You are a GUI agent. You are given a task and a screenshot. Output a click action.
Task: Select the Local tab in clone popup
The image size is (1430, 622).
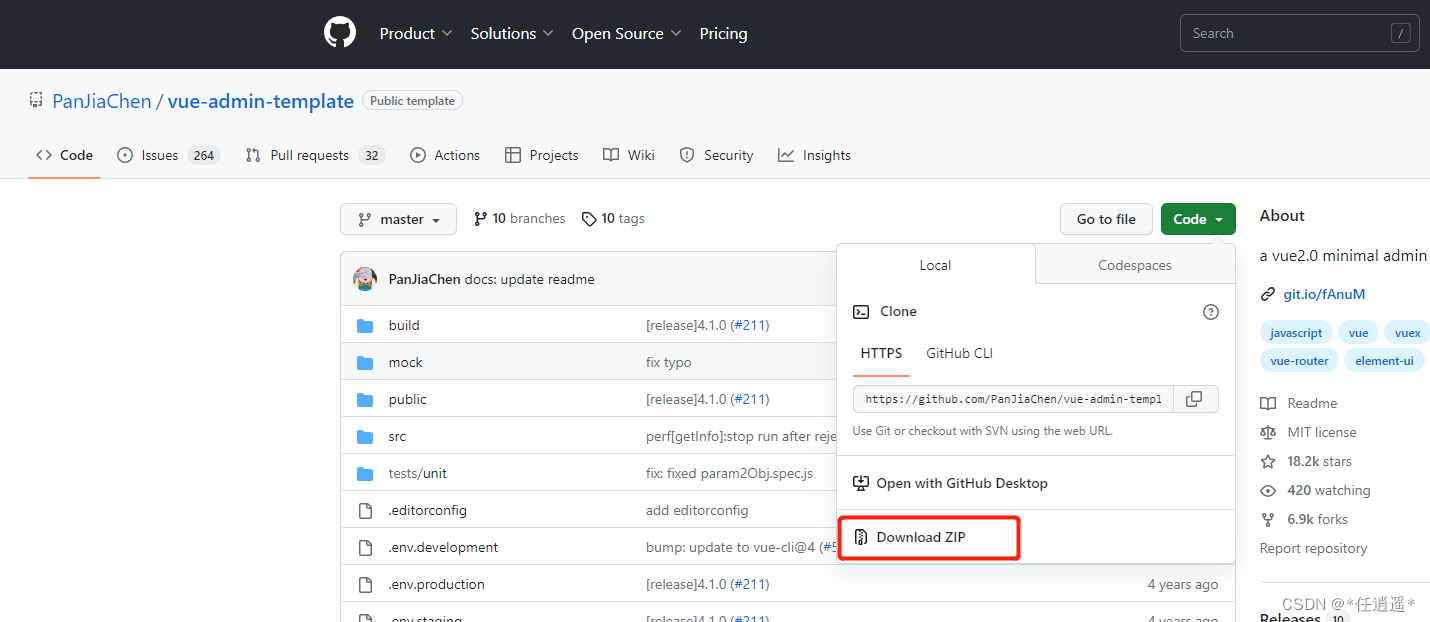[x=935, y=265]
